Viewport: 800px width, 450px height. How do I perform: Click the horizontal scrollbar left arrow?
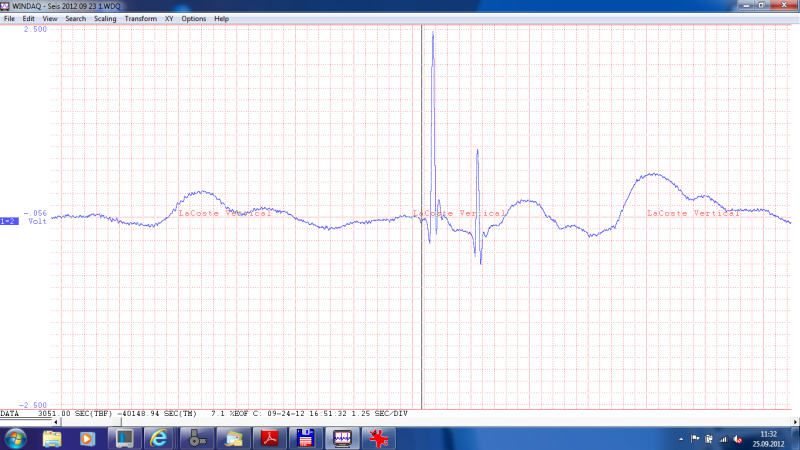tap(56, 422)
